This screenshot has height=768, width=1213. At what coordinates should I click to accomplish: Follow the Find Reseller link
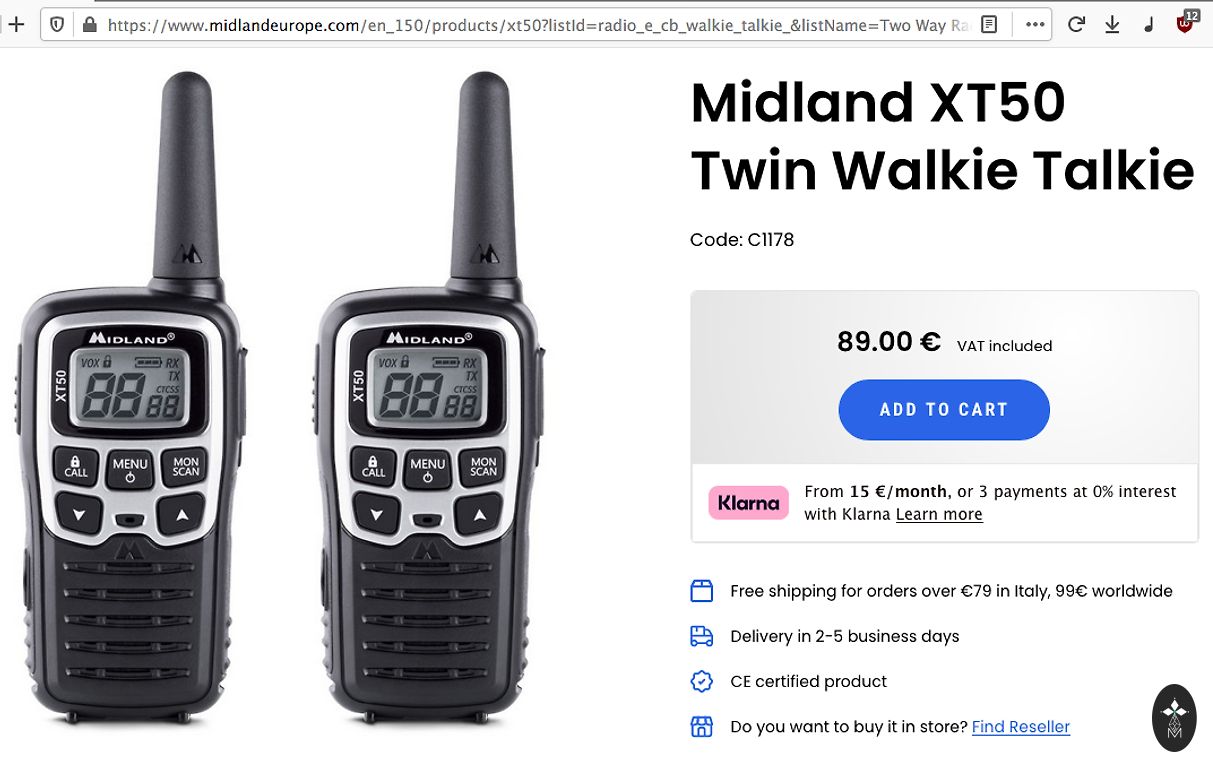(x=1021, y=727)
